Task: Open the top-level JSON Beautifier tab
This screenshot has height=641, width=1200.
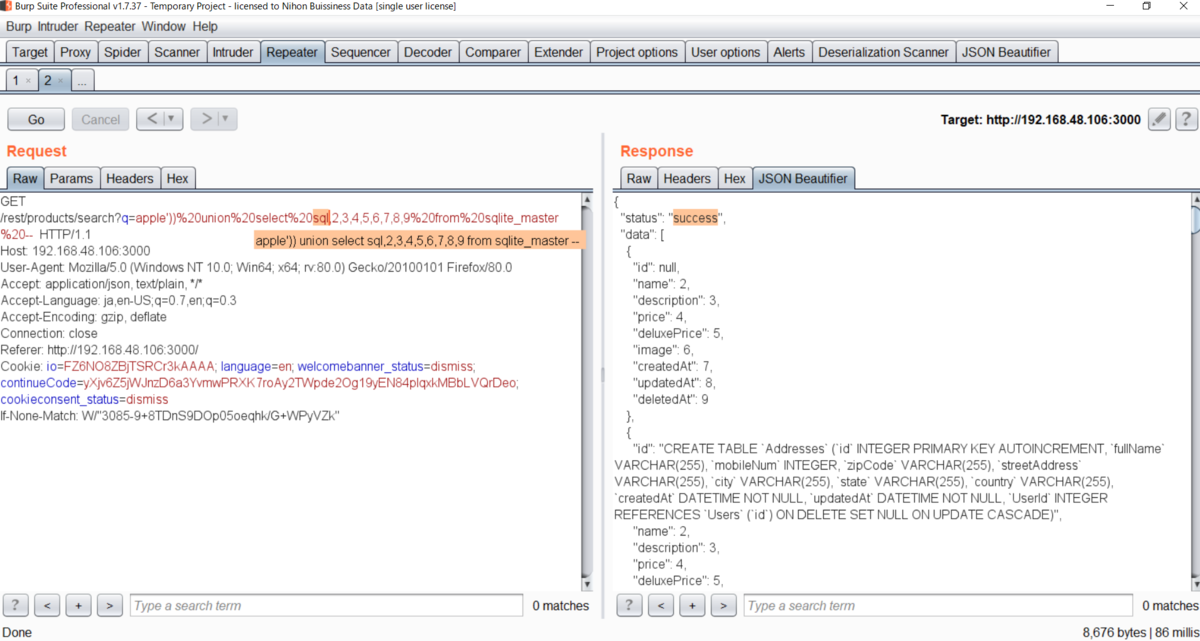Action: (1007, 52)
